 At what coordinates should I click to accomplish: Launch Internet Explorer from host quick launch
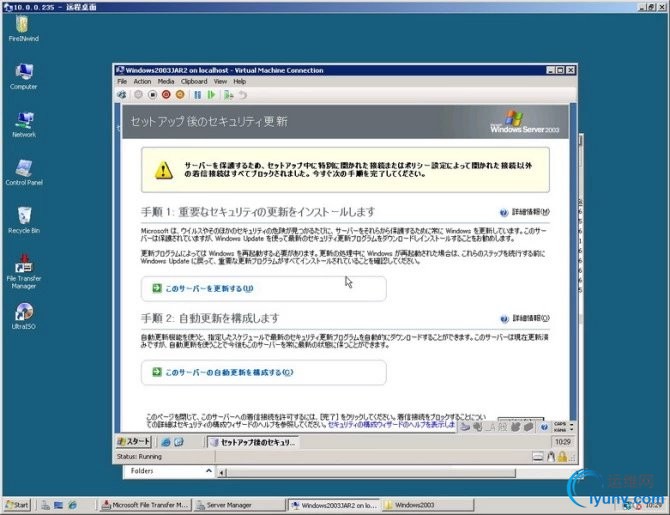72,505
